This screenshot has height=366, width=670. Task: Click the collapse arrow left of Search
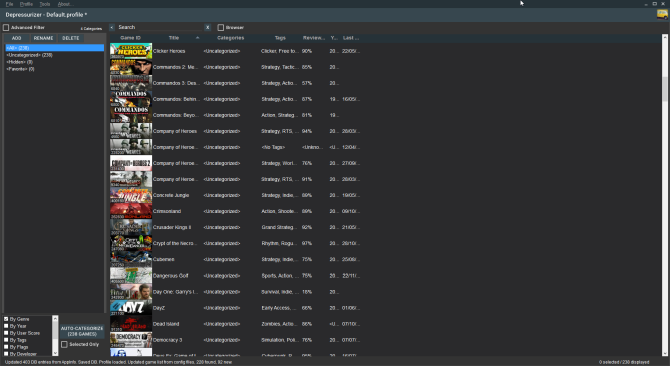112,27
